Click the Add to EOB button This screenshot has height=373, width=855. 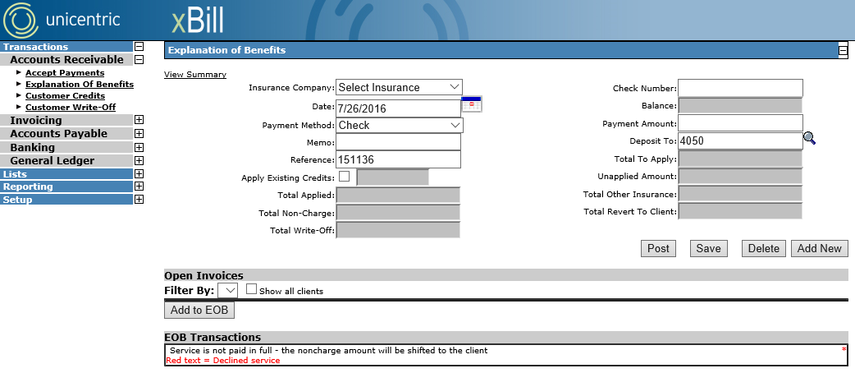point(199,310)
